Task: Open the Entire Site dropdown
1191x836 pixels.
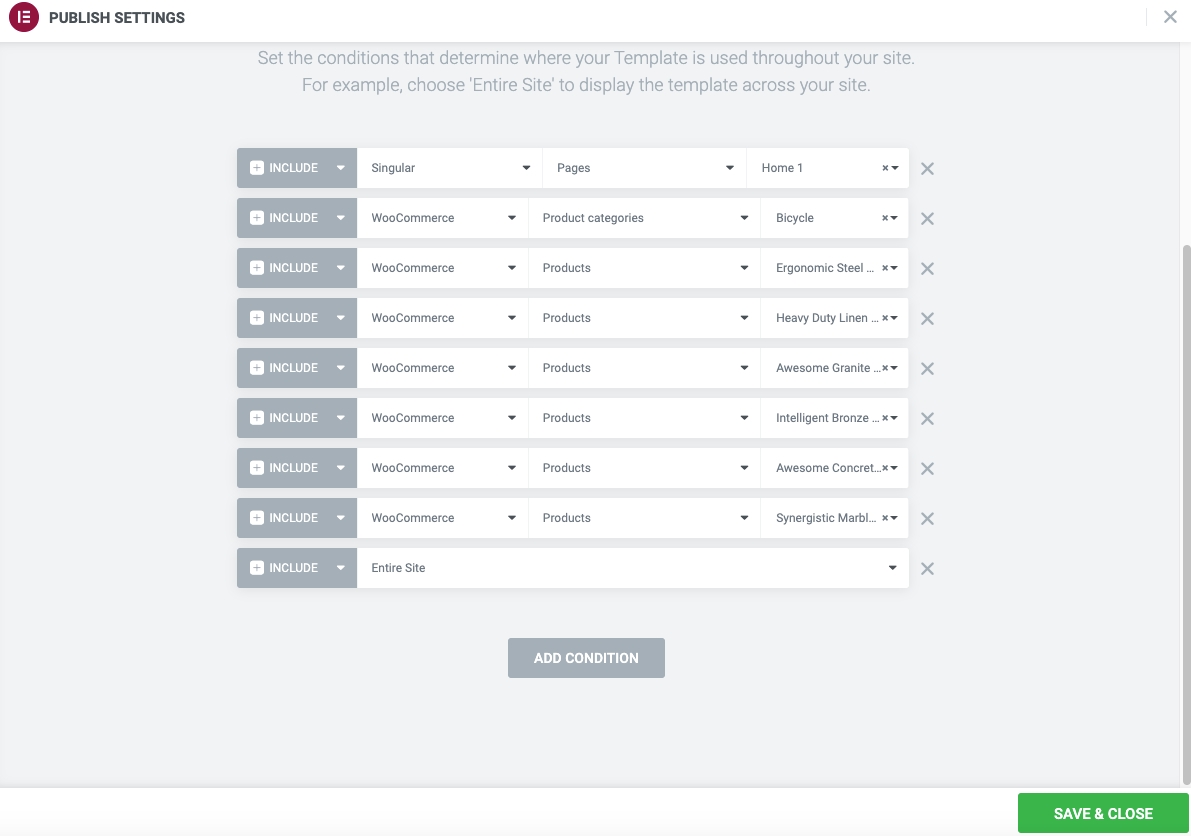Action: click(x=632, y=568)
